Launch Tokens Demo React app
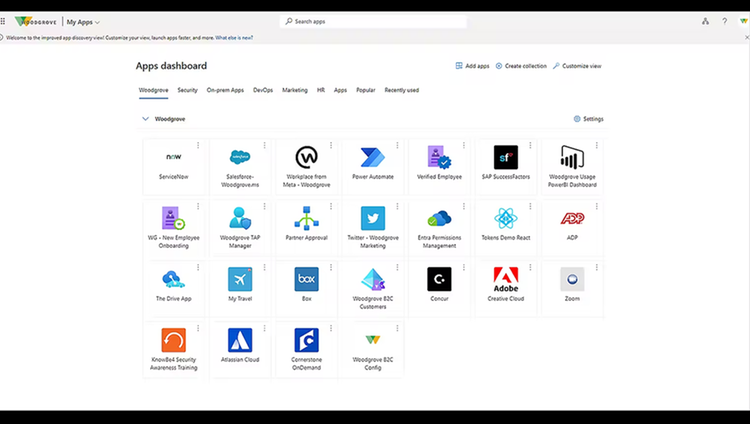 [x=506, y=228]
